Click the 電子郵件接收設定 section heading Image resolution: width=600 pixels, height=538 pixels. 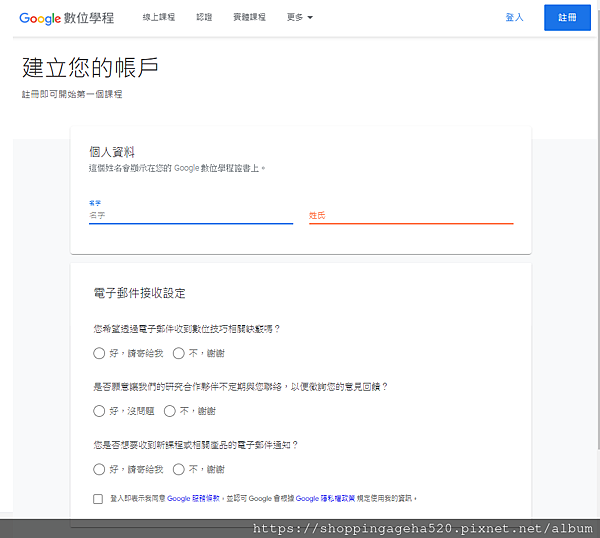tap(140, 293)
